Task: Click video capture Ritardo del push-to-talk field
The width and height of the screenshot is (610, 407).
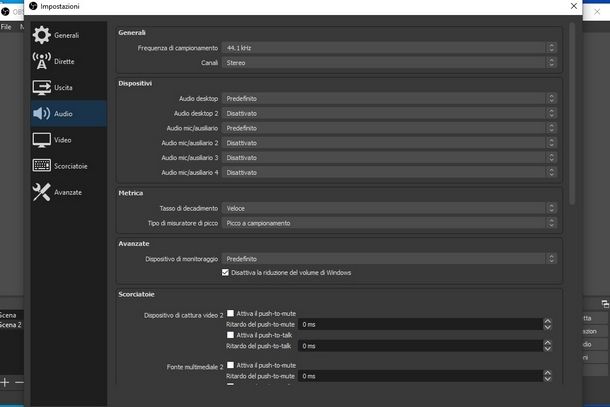Action: [x=420, y=346]
